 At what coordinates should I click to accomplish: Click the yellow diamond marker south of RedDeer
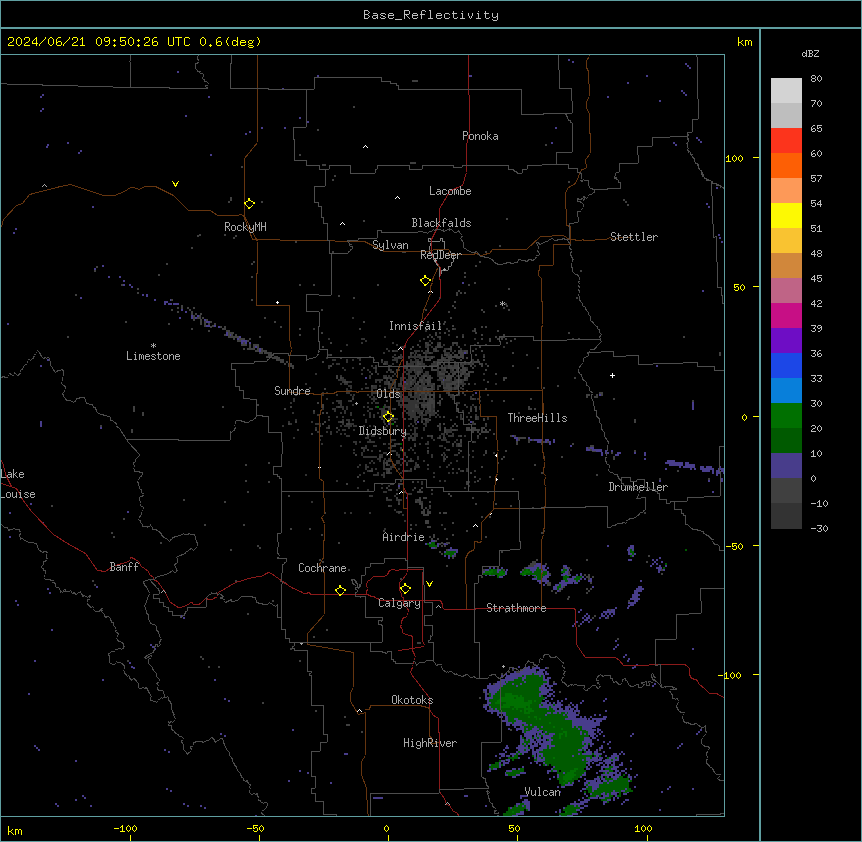pos(425,280)
